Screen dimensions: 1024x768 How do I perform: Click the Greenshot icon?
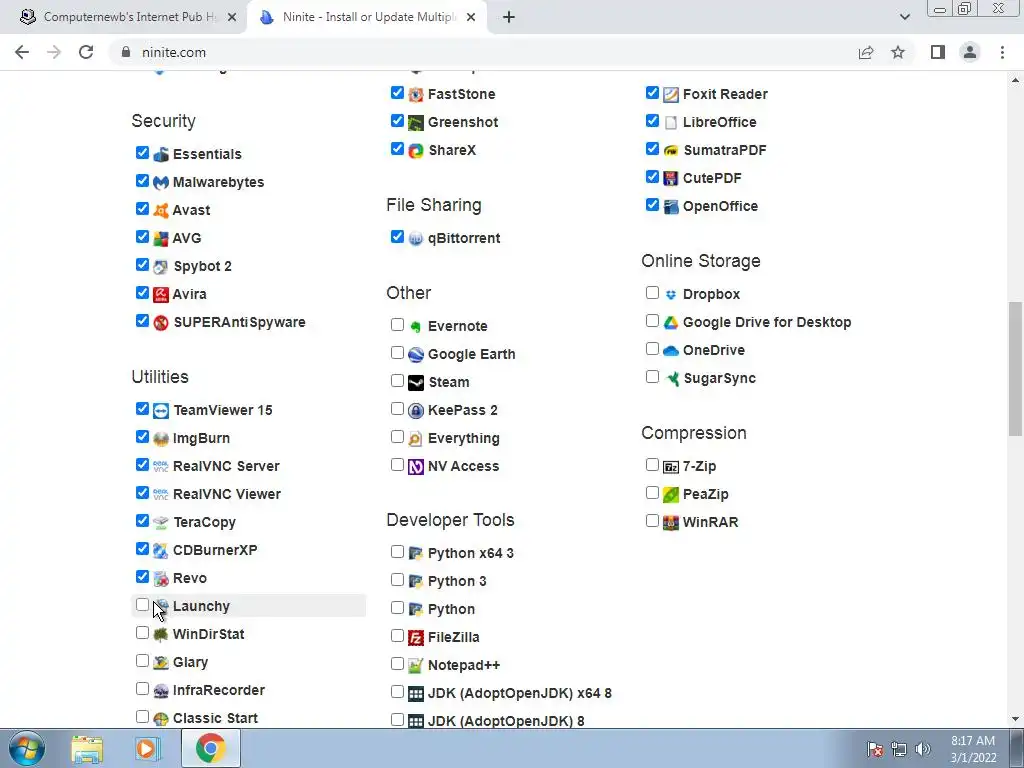[x=416, y=123]
